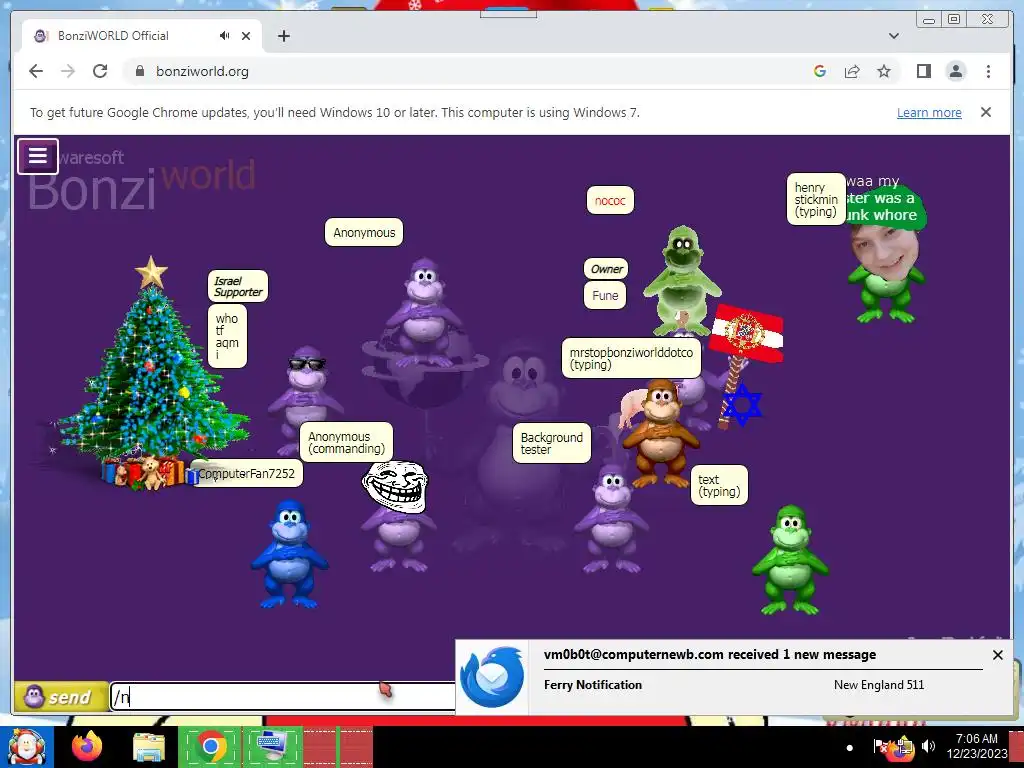Toggle the browser side panel
The width and height of the screenshot is (1024, 768).
click(923, 71)
